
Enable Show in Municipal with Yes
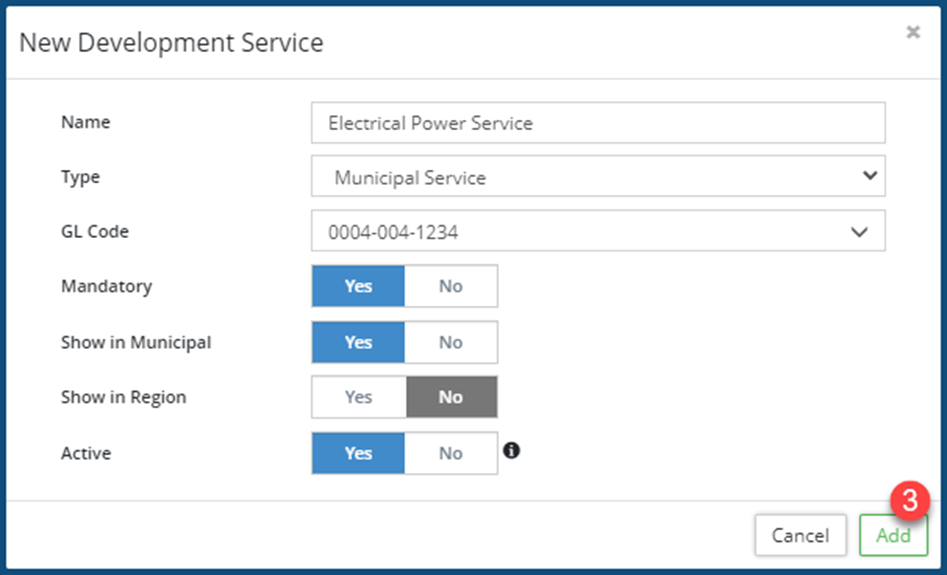point(358,342)
